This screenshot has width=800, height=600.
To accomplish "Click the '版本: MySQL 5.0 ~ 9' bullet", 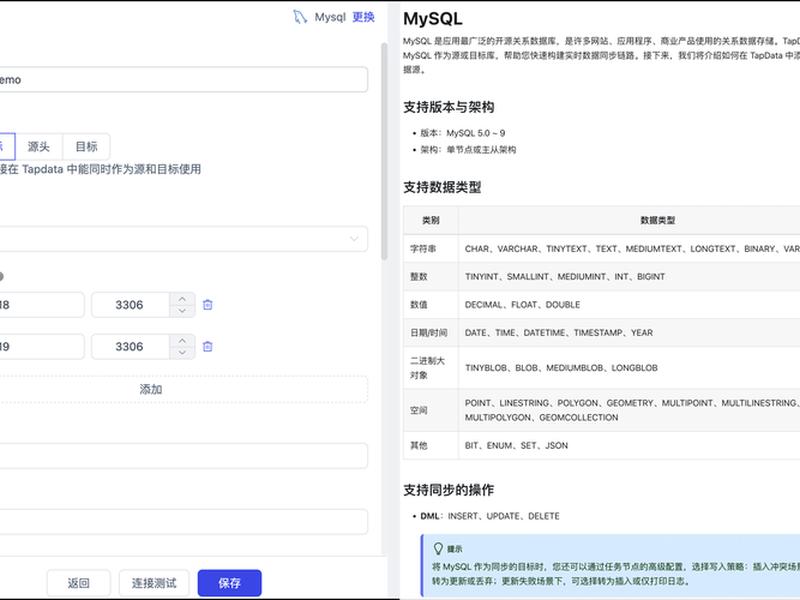I will click(462, 133).
